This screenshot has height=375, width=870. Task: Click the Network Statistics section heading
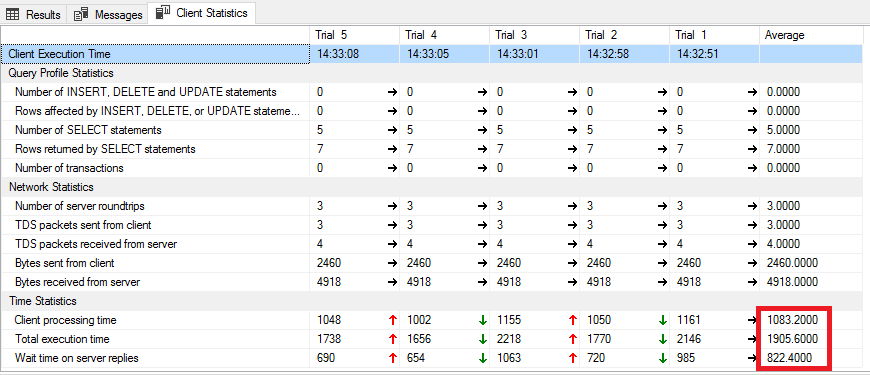click(x=51, y=187)
